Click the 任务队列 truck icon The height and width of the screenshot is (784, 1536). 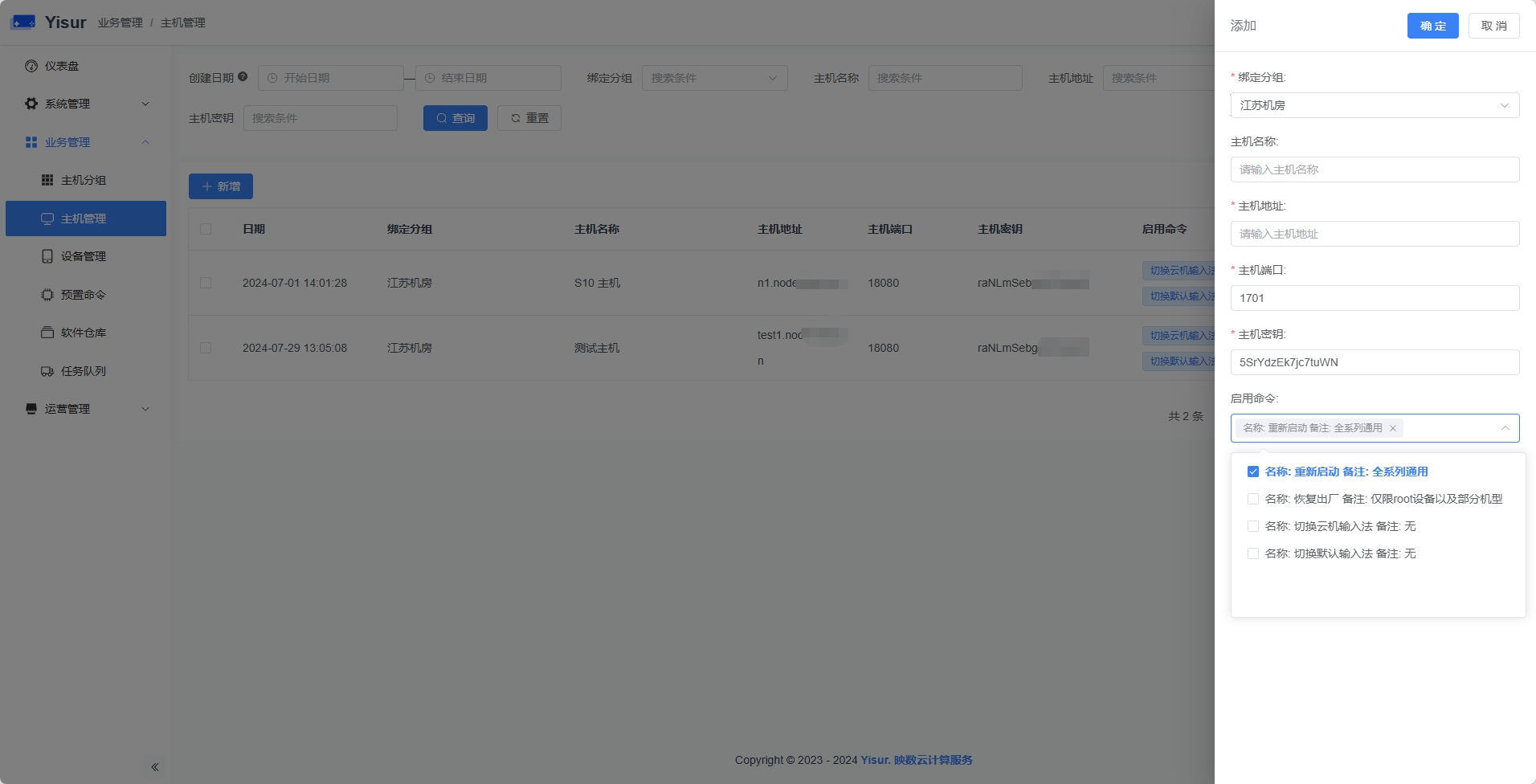click(x=47, y=371)
